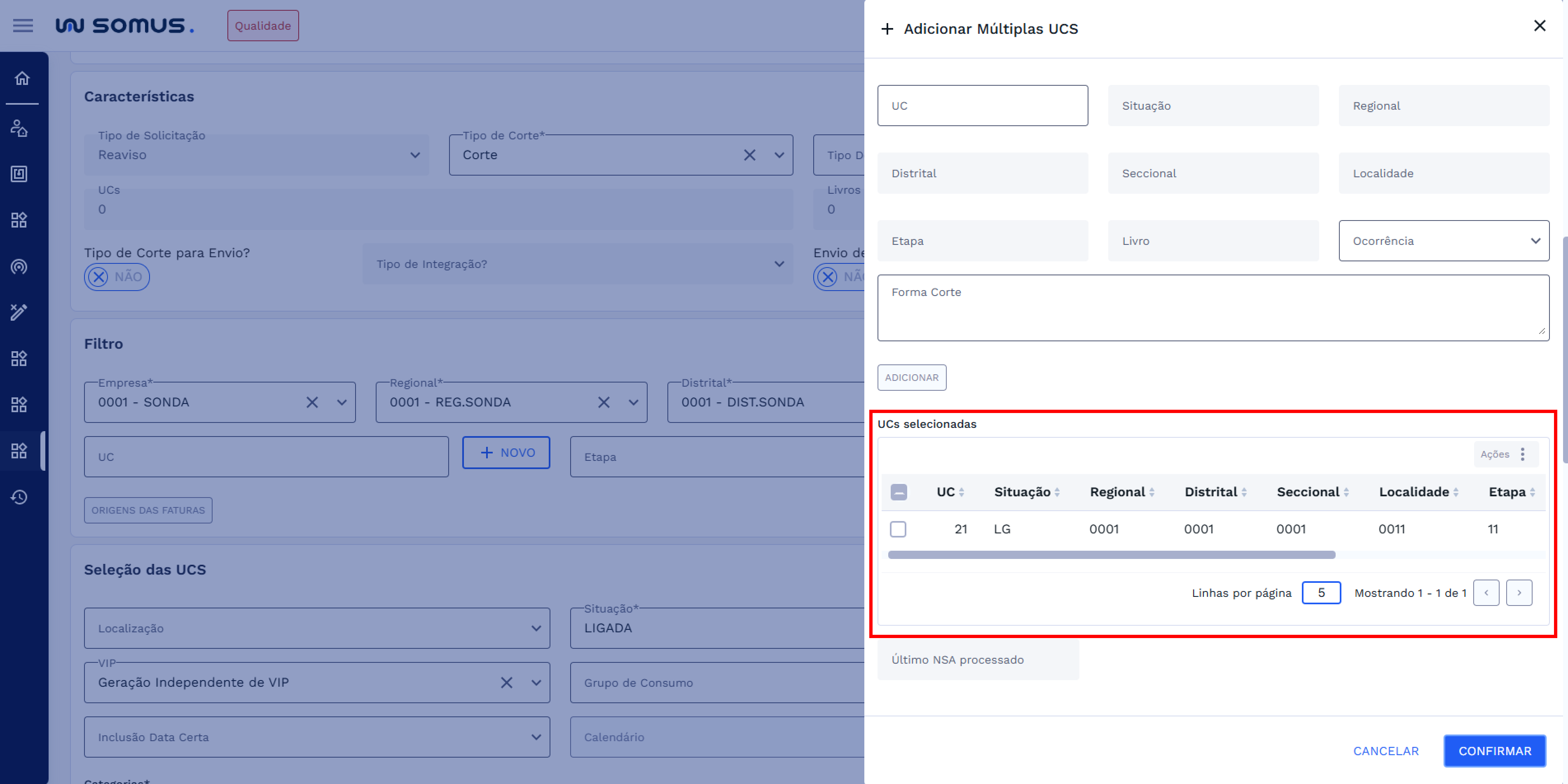
Task: Toggle Tipo de Corte para Envio switch
Action: [x=116, y=277]
